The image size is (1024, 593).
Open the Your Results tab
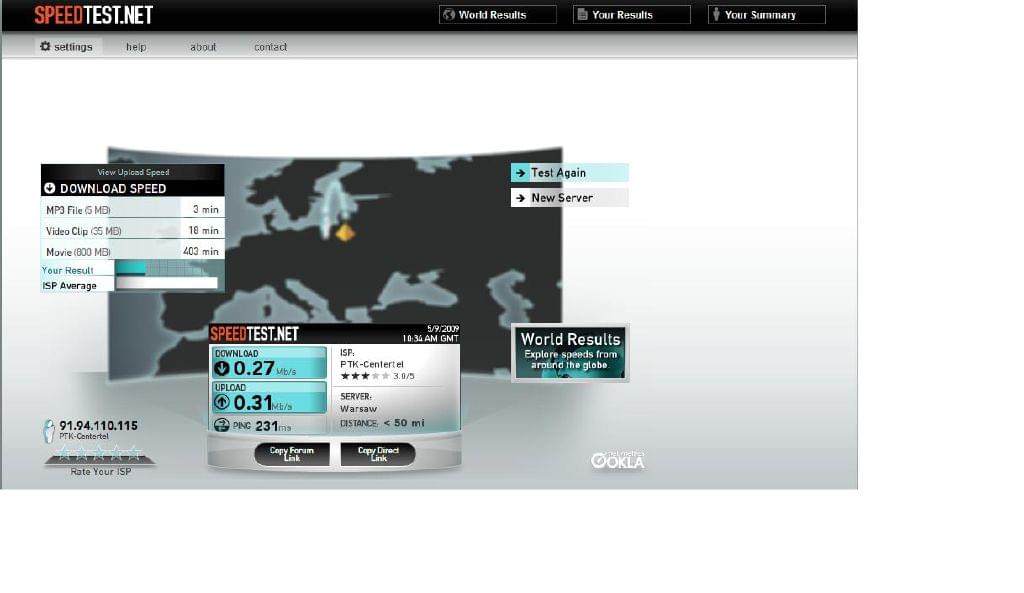pos(632,14)
